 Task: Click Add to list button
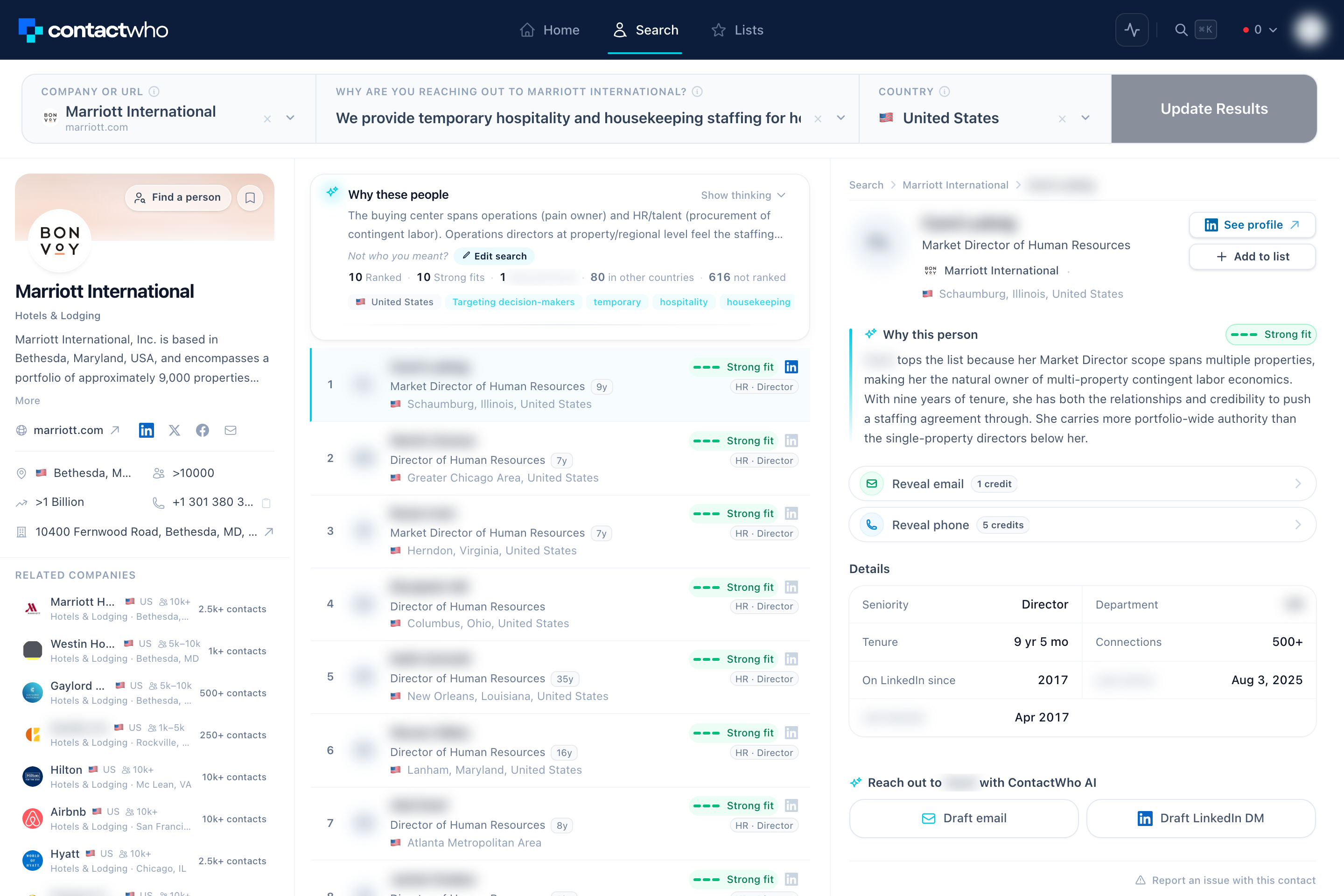[x=1252, y=257]
